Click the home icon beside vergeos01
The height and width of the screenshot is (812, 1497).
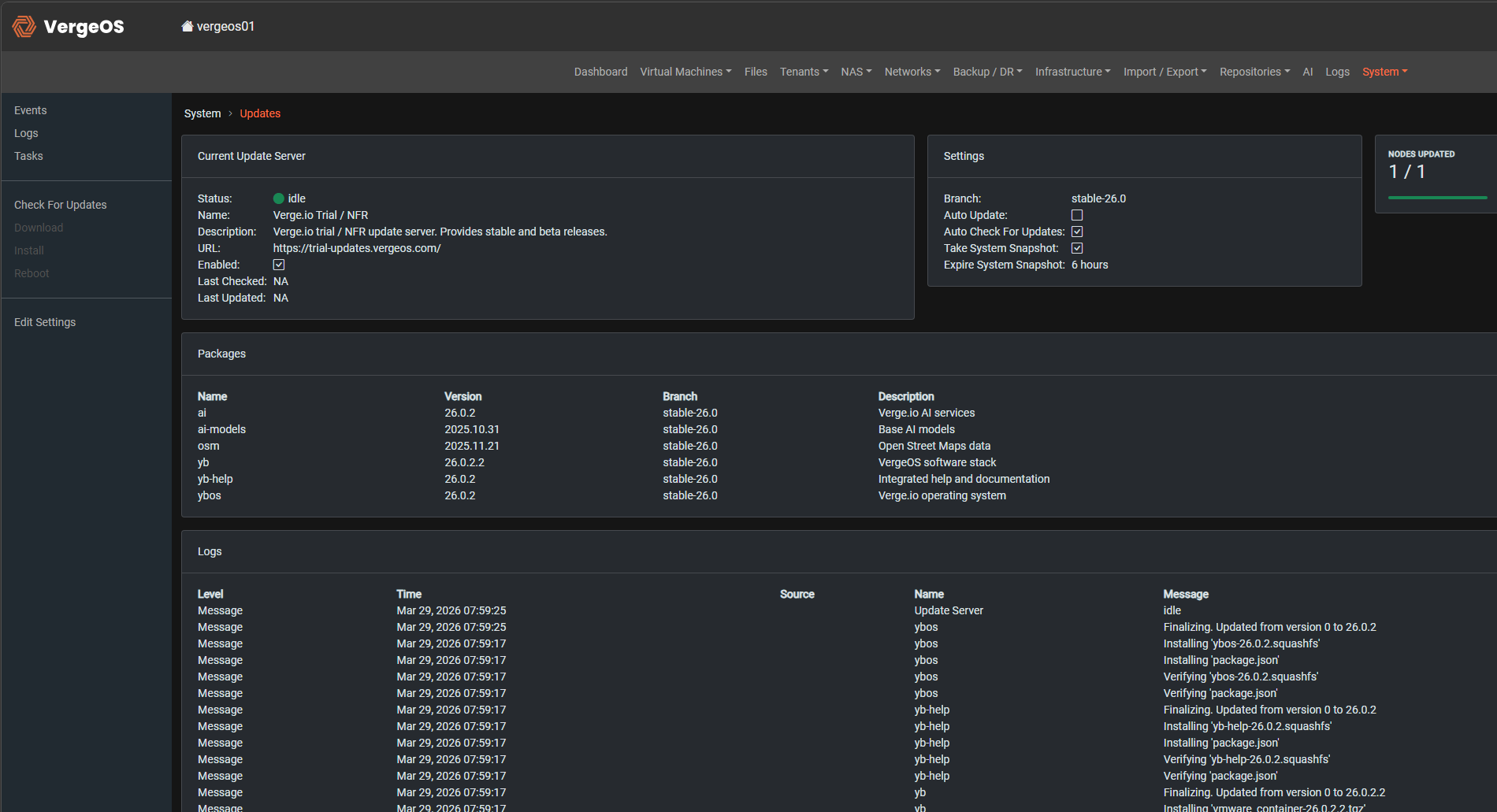click(x=188, y=27)
